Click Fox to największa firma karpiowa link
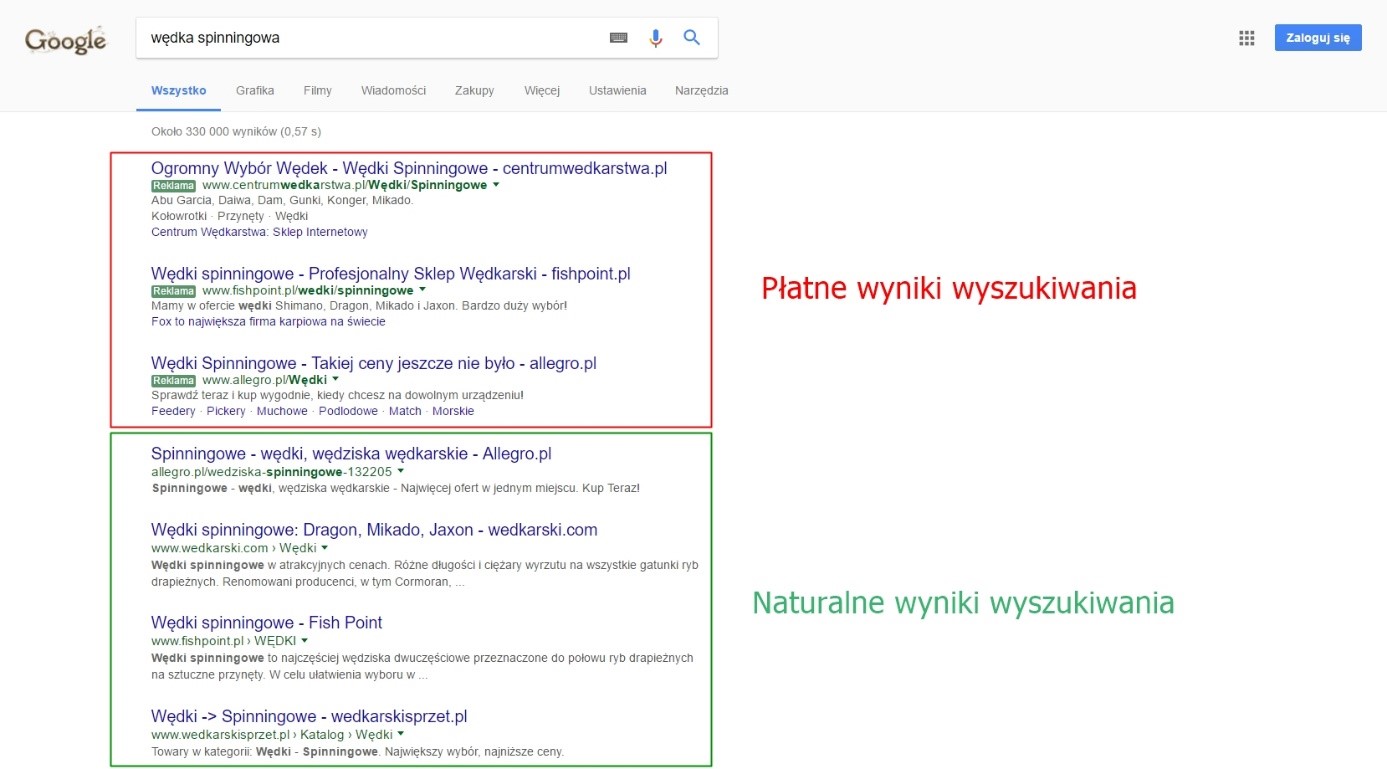This screenshot has height=769, width=1387. 268,322
